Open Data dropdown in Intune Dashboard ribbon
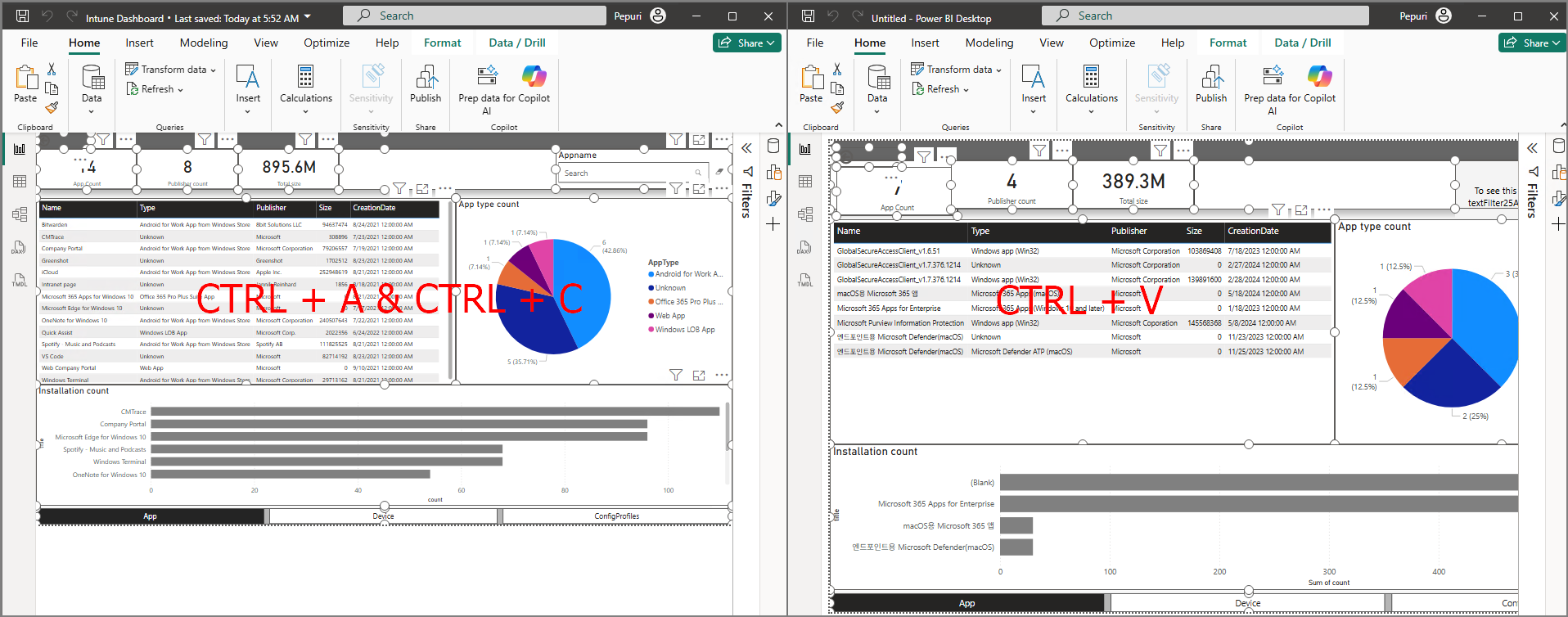Viewport: 1568px width, 617px height. point(92,112)
